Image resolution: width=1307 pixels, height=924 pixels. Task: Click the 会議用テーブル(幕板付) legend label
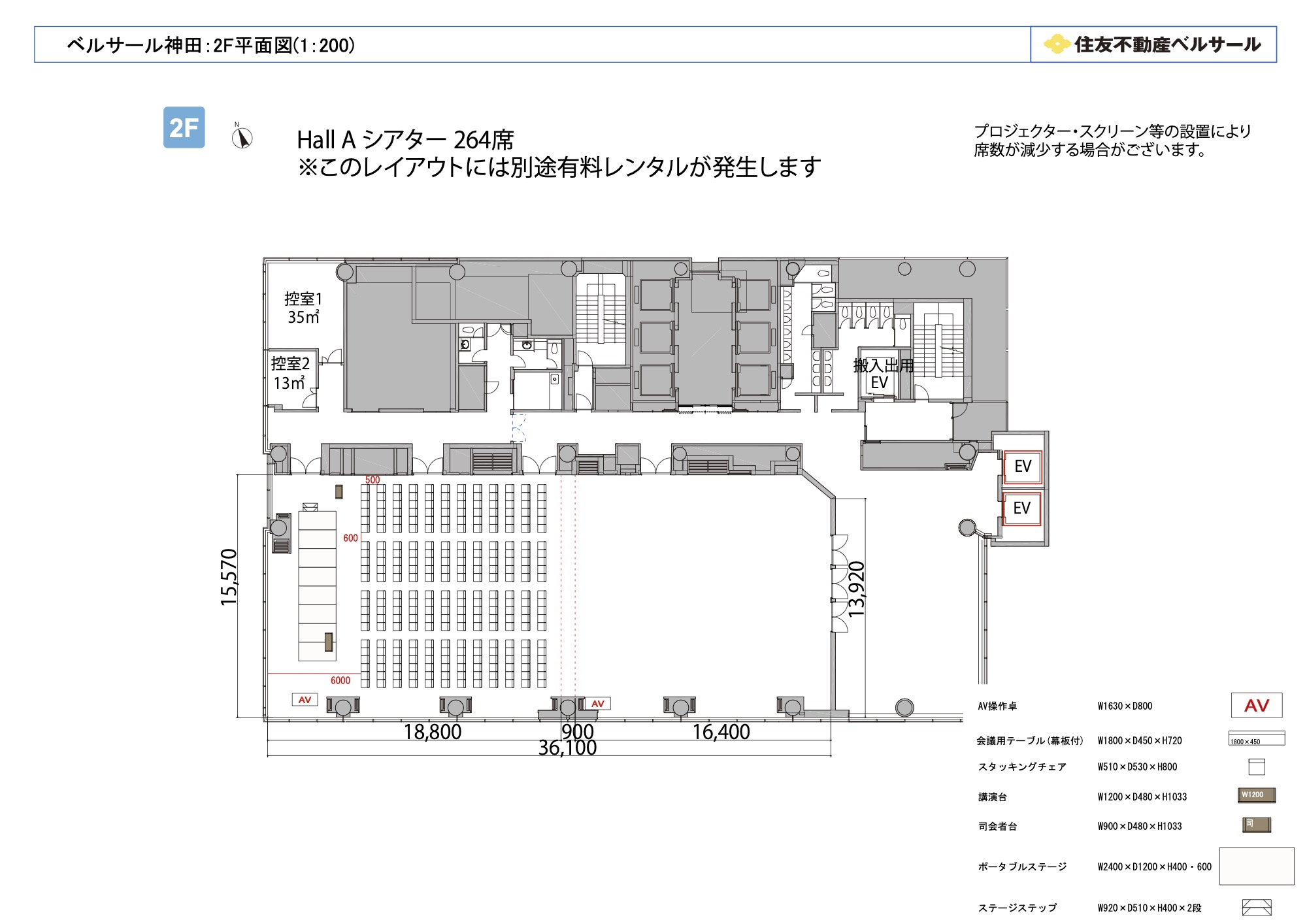tap(1030, 740)
